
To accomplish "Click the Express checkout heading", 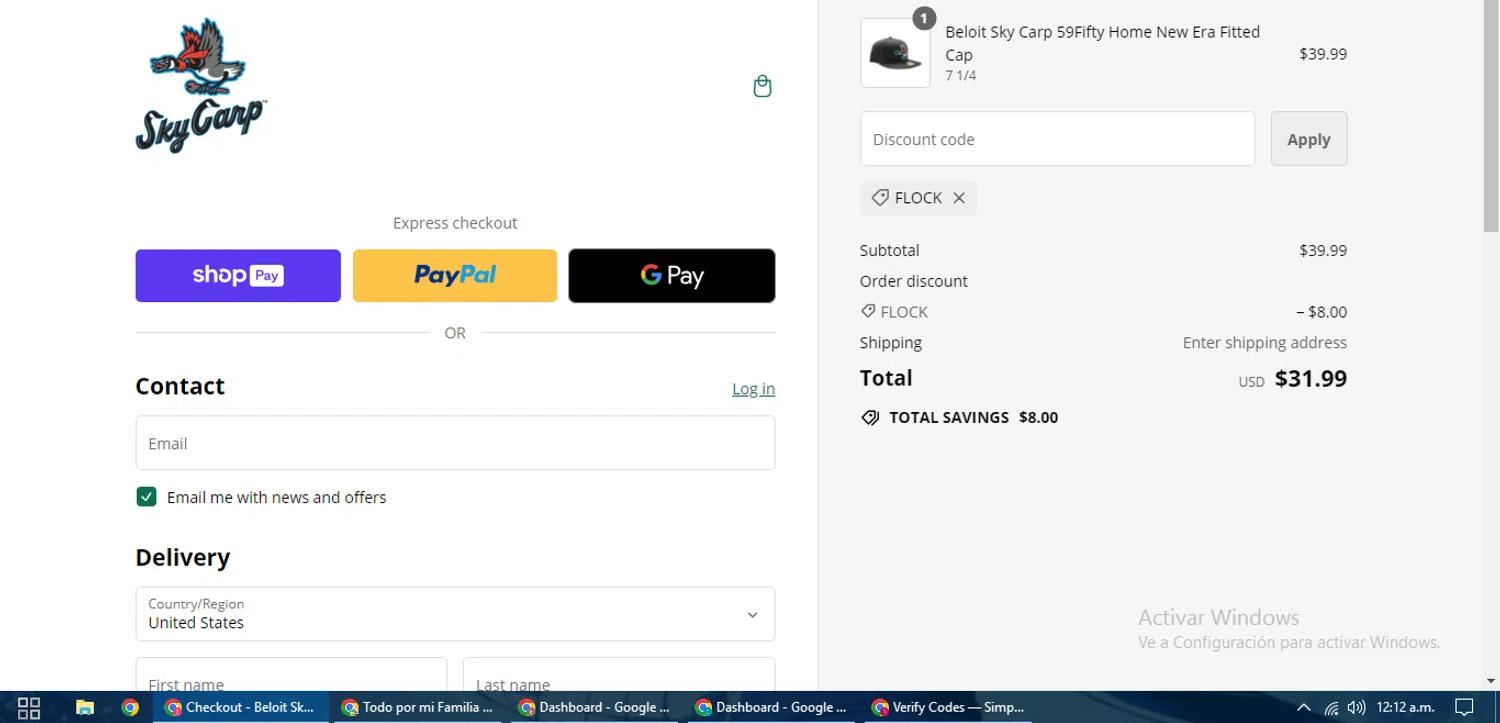I will coord(455,223).
